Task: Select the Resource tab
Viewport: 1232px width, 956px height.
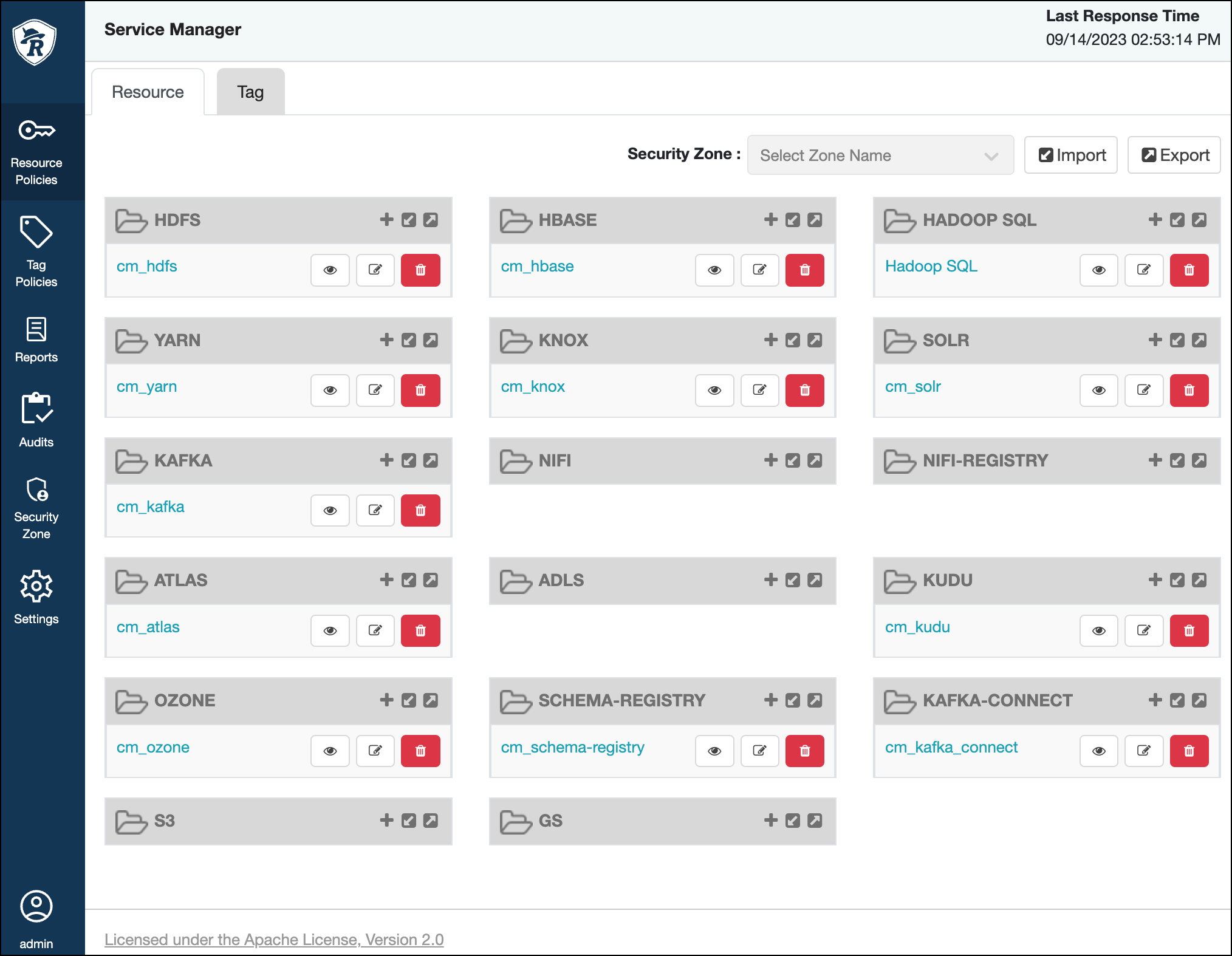Action: click(147, 91)
